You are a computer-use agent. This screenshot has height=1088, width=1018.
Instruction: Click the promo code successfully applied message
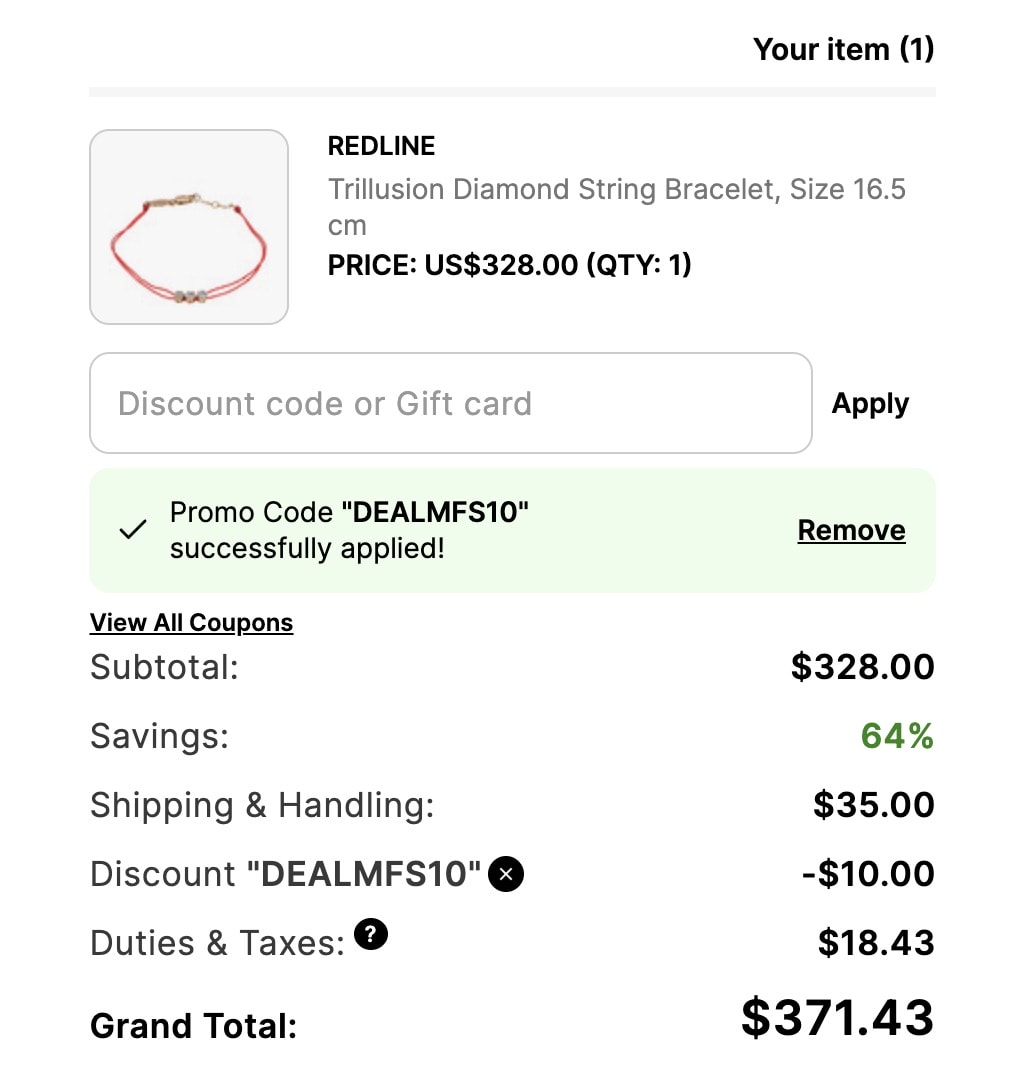tap(349, 530)
